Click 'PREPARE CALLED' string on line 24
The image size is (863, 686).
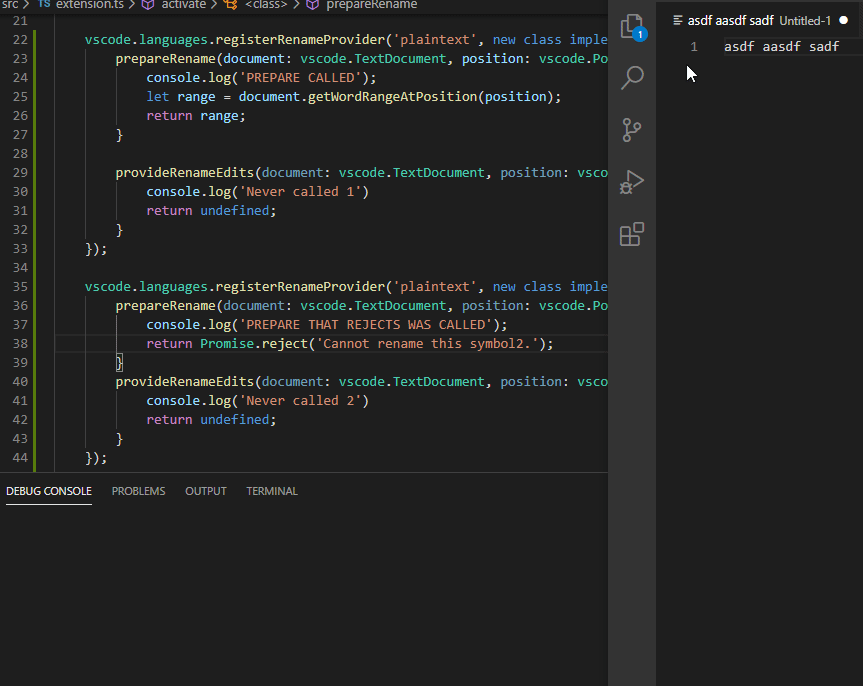[300, 78]
